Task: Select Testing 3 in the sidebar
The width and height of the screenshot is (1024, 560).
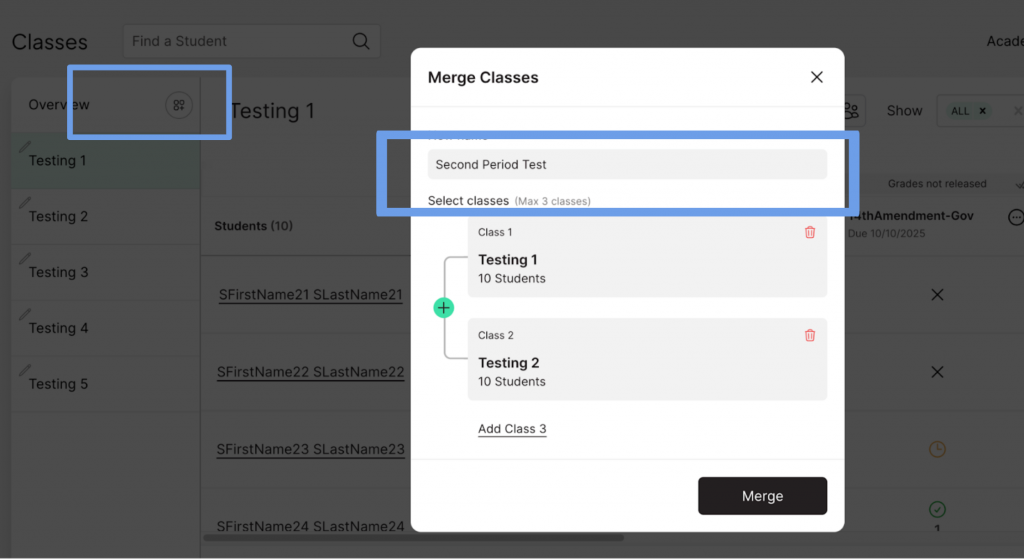Action: 105,272
